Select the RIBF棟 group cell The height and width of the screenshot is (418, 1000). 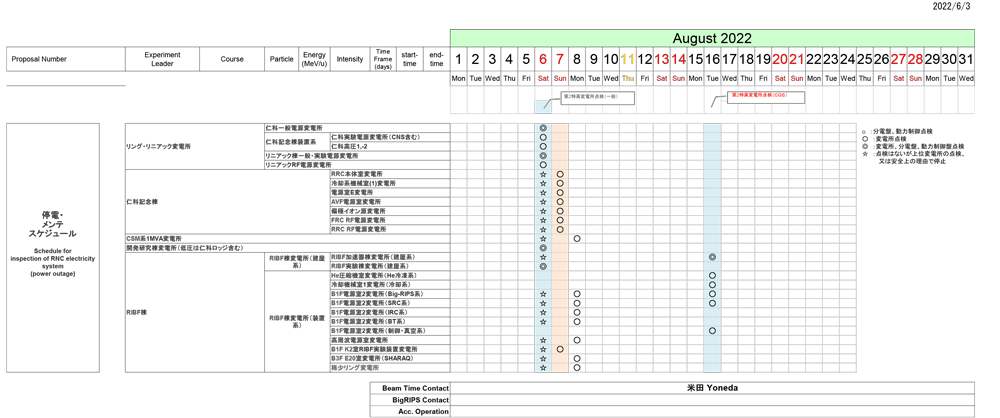tap(195, 313)
